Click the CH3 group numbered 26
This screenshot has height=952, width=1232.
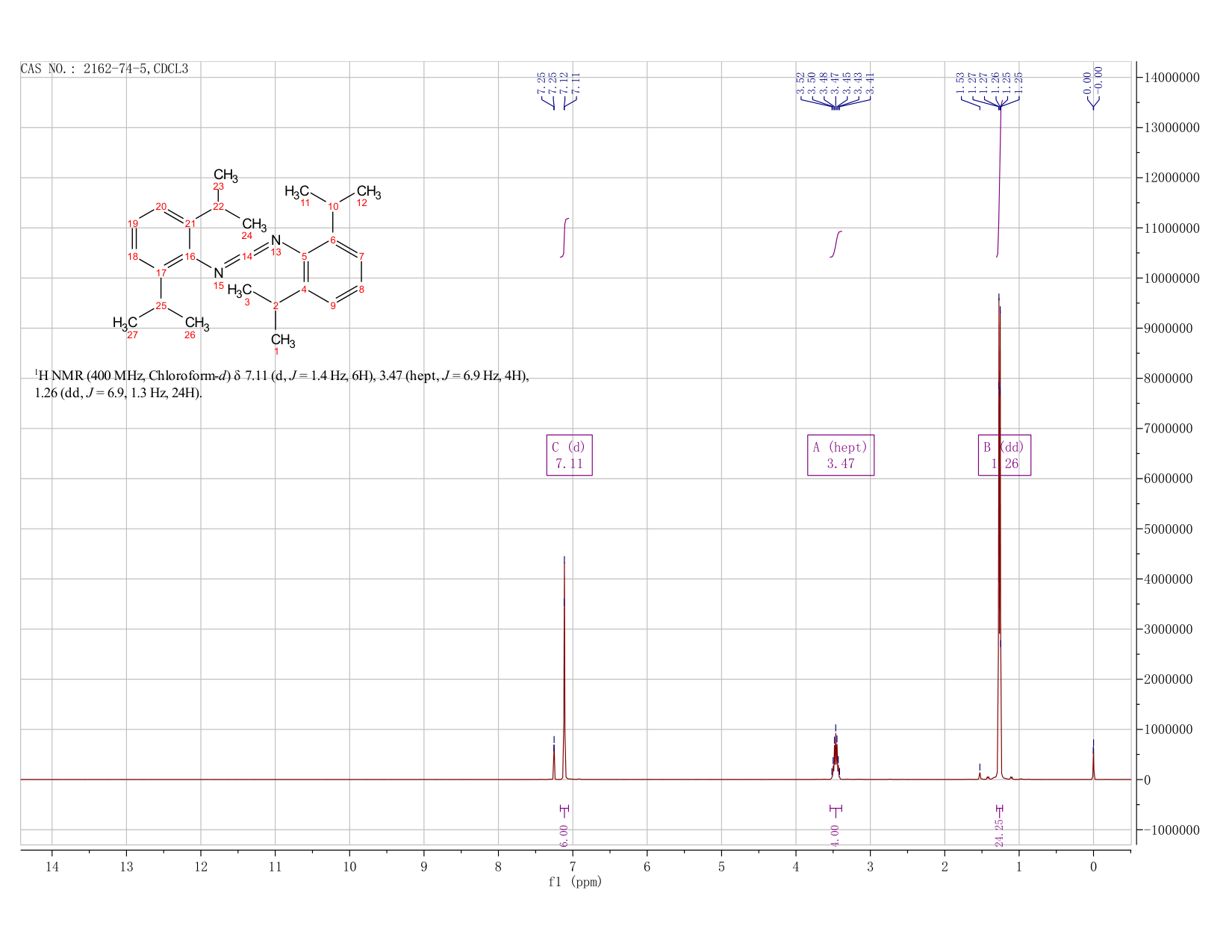(x=197, y=323)
